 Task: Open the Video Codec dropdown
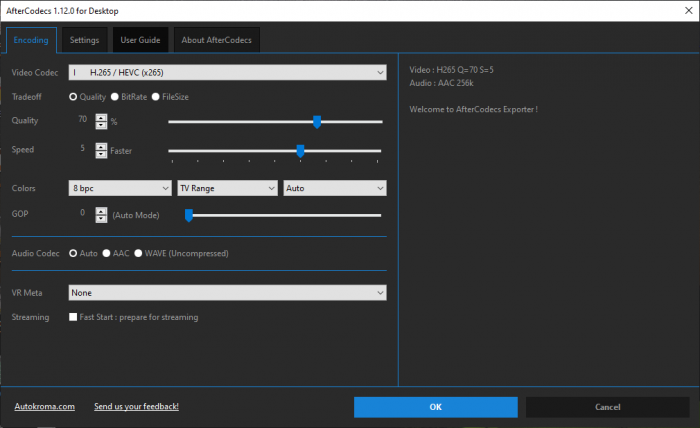pos(227,73)
